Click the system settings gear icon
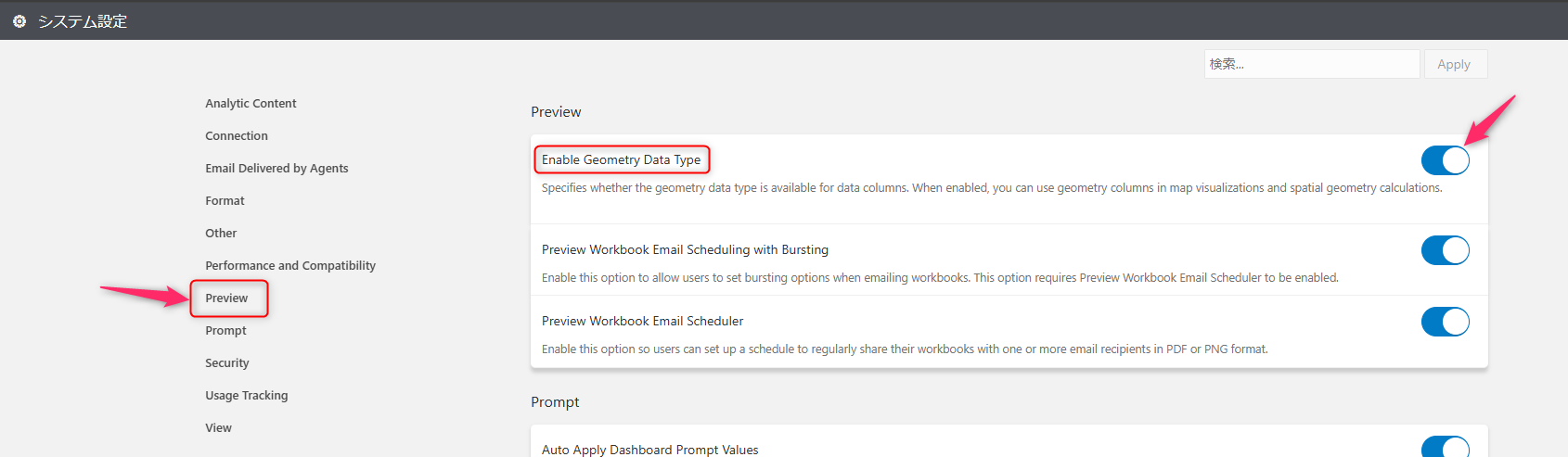 coord(19,20)
